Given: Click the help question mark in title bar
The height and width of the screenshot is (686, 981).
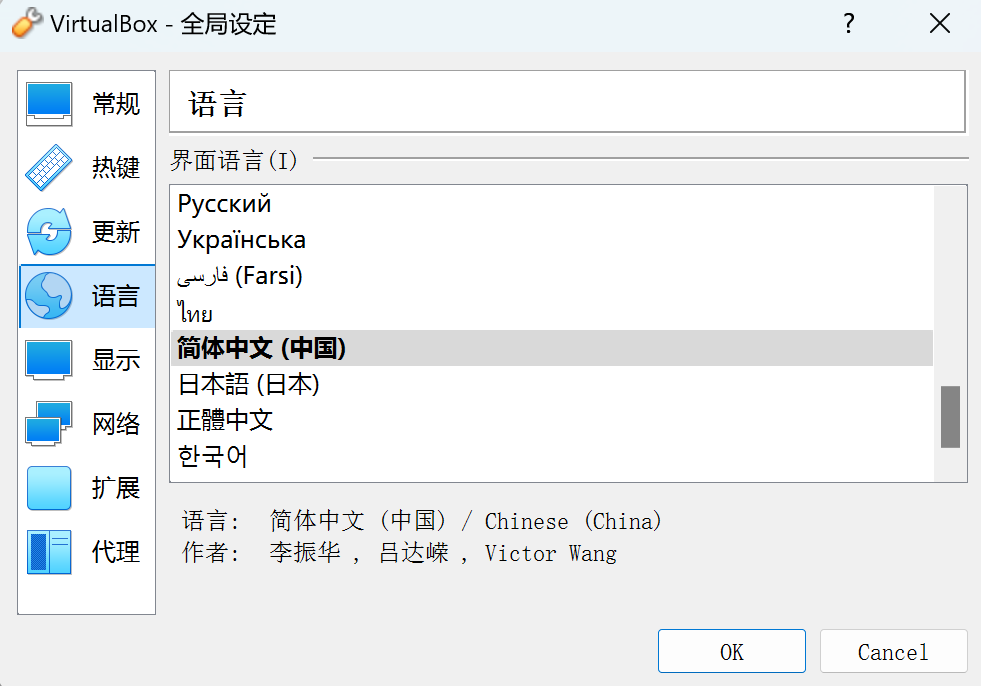Looking at the screenshot, I should point(848,24).
